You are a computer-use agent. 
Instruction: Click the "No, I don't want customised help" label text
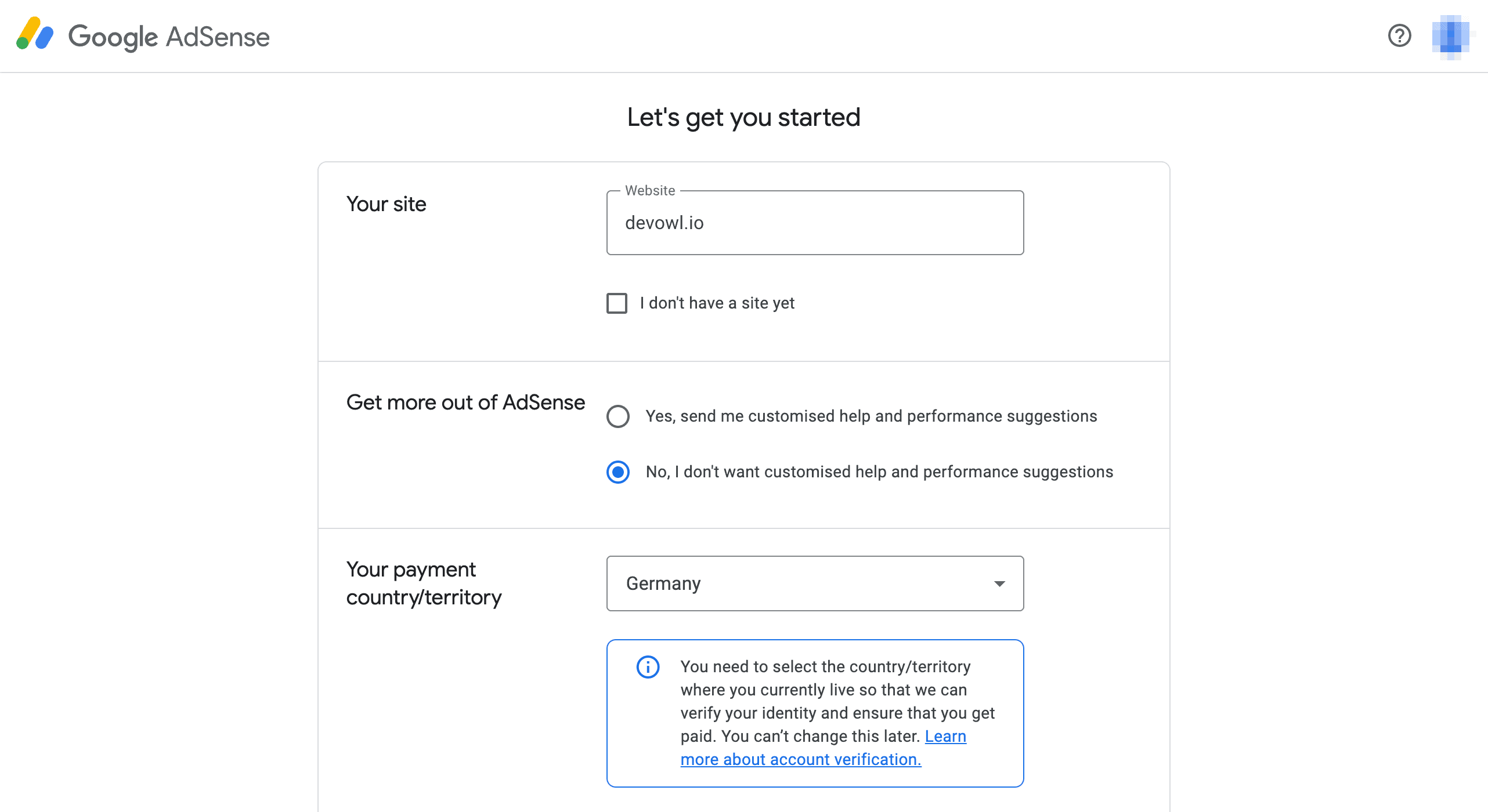[x=879, y=472]
